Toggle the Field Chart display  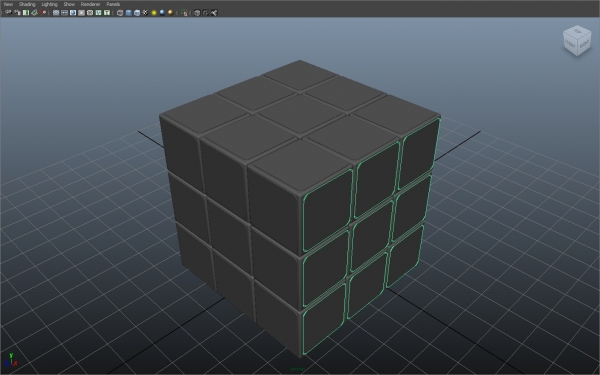[x=90, y=13]
